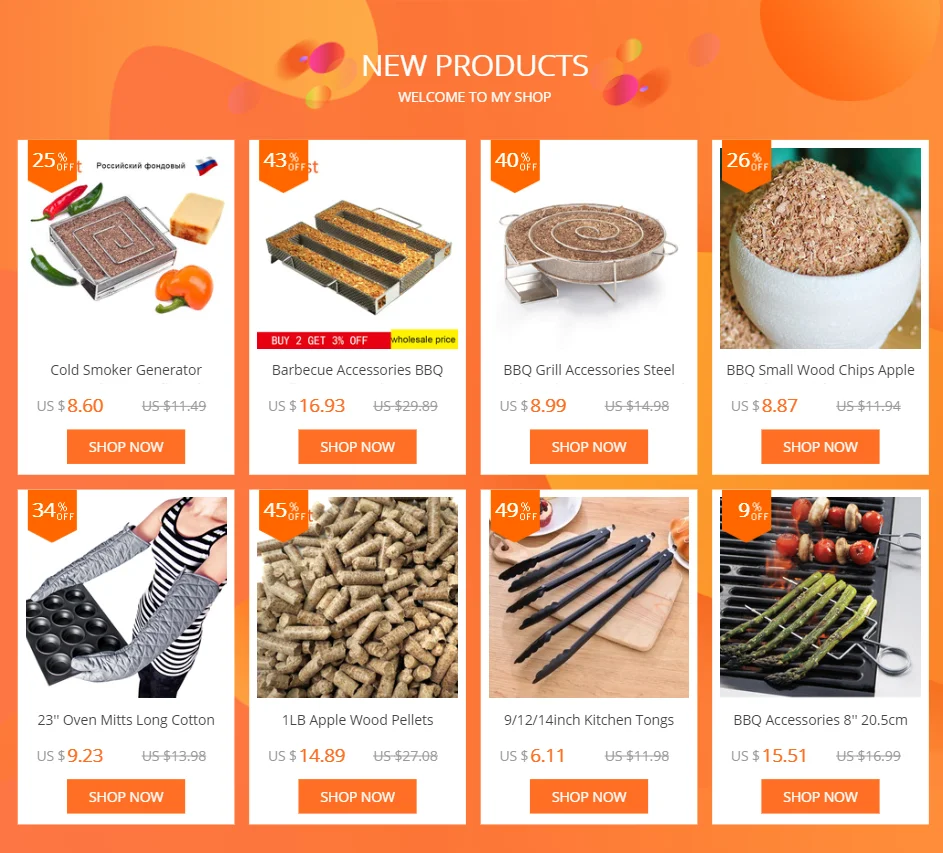Open the BBQ Small Wood Chips Apple title

click(820, 370)
